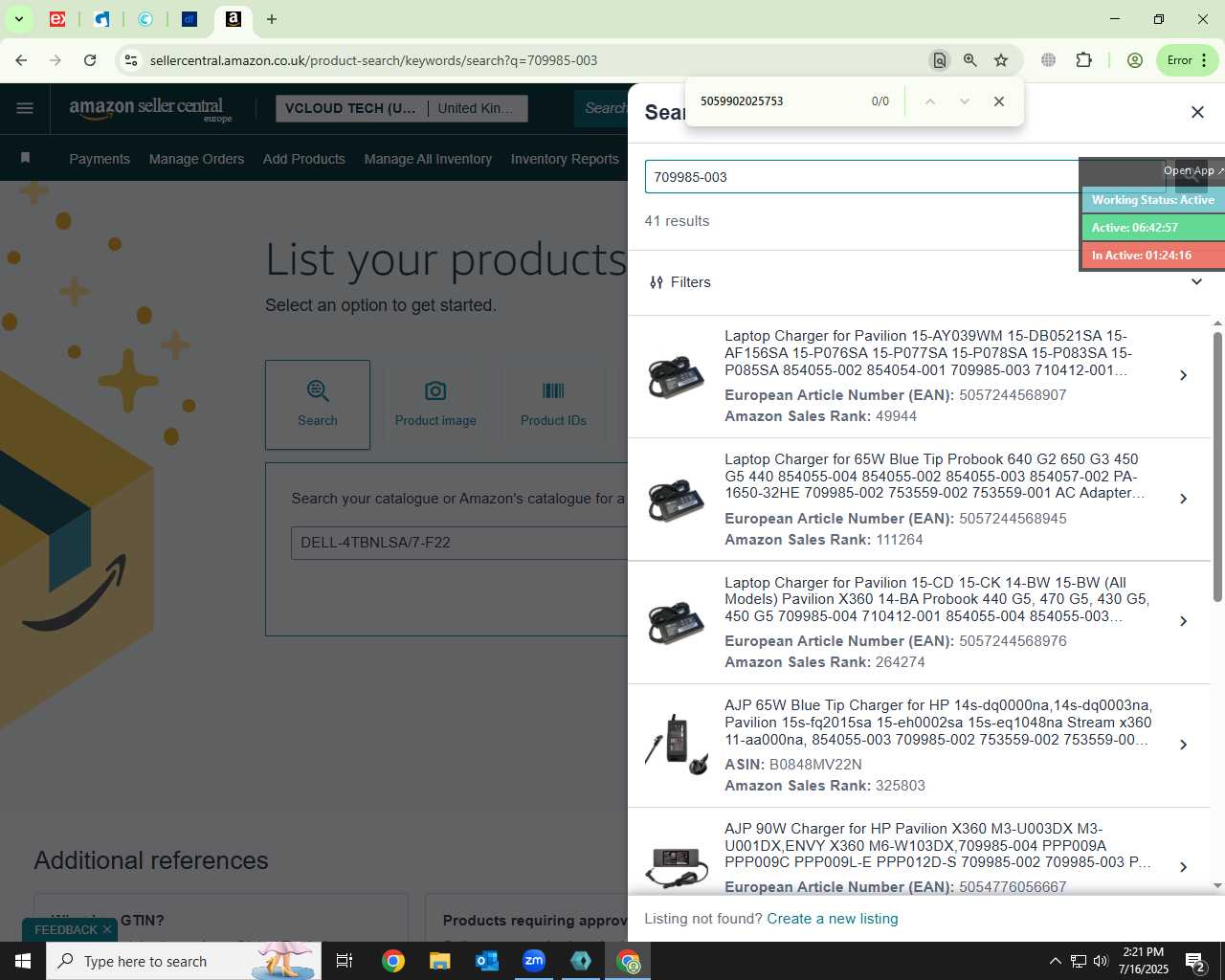The width and height of the screenshot is (1225, 980).
Task: Click the Error menu button in Chrome
Action: (1187, 60)
